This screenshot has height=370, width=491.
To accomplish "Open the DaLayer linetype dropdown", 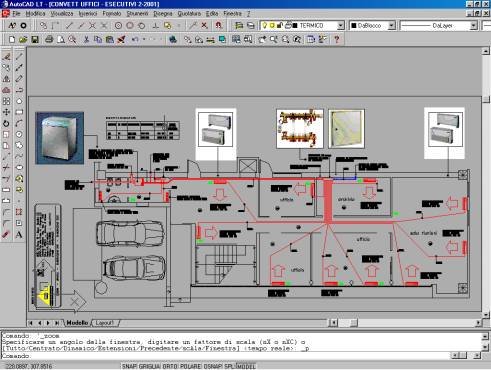I will coord(473,25).
